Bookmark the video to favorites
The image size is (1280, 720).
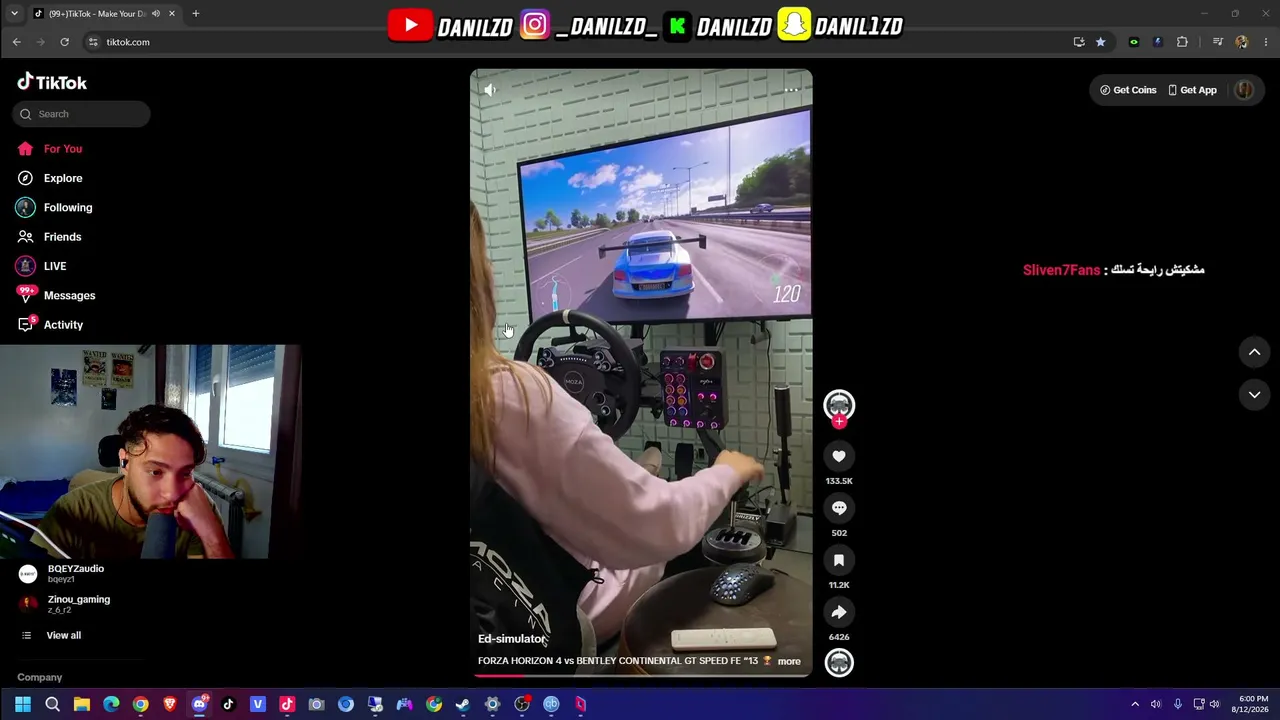coord(839,560)
